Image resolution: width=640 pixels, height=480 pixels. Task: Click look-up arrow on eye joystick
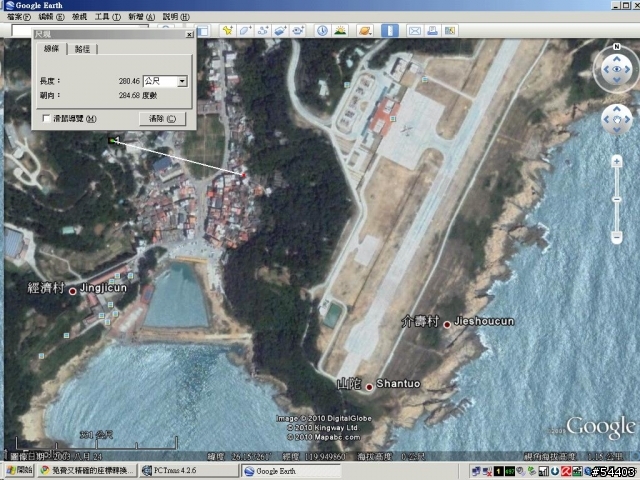[617, 59]
